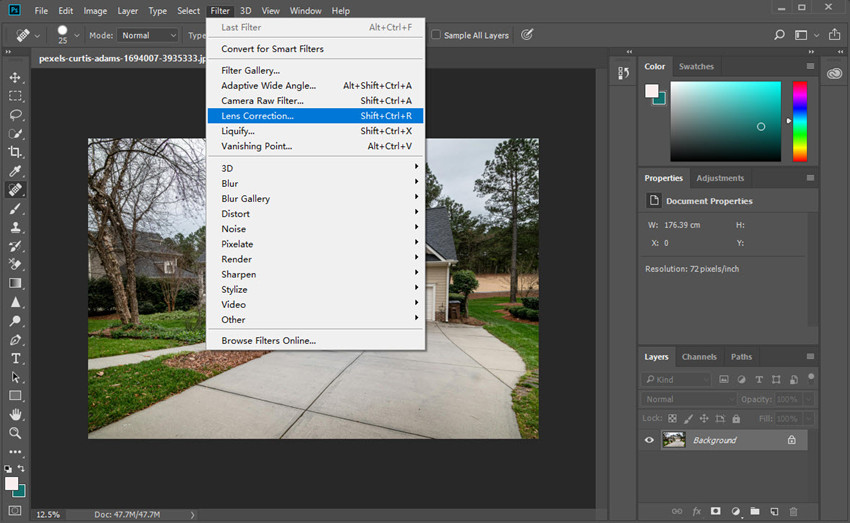Screen dimensions: 850x523
Task: Select the Rectangle shape tool
Action: [x=15, y=396]
